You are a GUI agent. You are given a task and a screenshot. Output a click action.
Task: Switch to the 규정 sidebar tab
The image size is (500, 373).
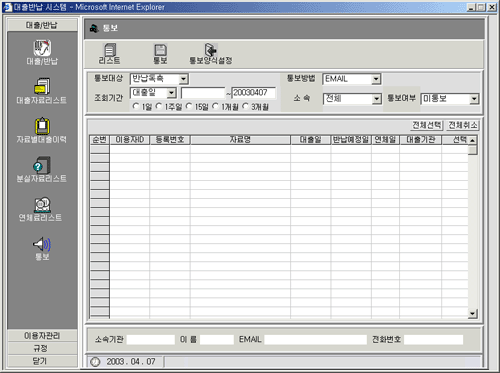point(42,348)
